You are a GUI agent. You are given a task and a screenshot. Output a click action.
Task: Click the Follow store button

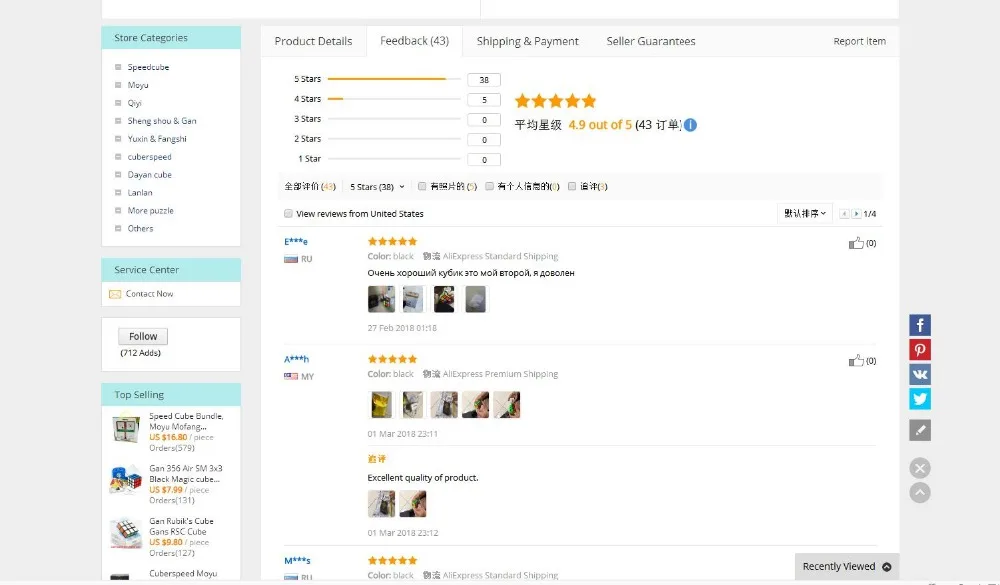[x=143, y=336]
